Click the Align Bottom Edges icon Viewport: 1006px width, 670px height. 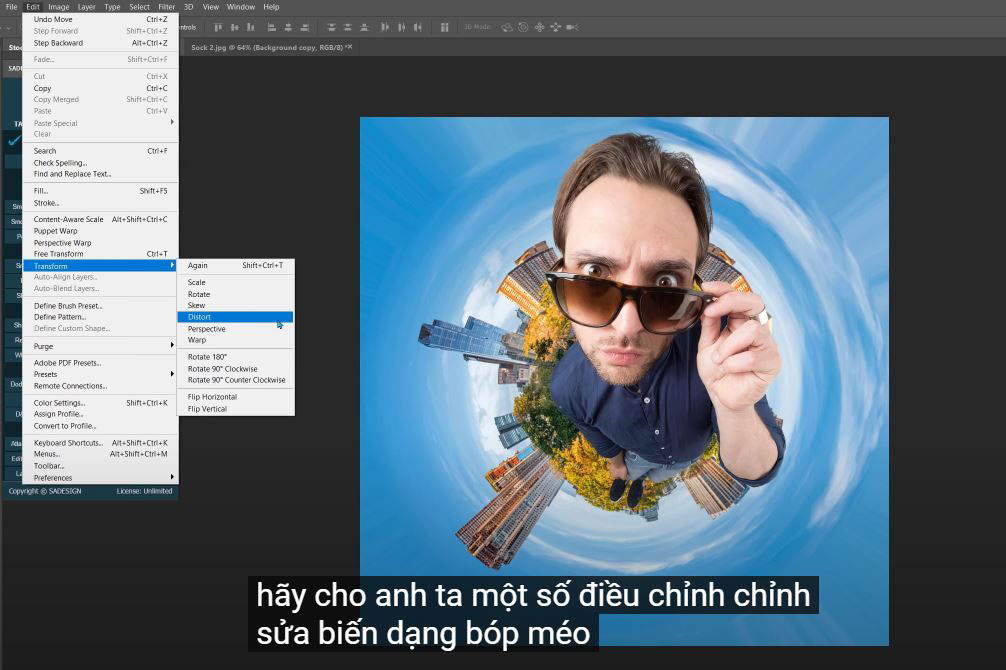(249, 27)
